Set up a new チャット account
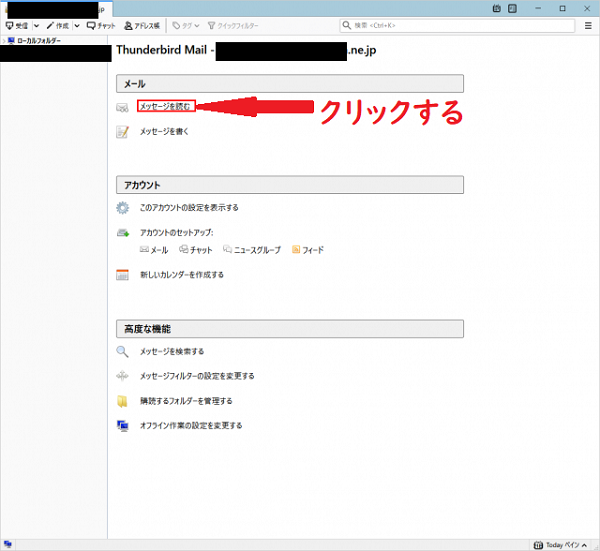Viewport: 600px width, 551px height. [196, 250]
